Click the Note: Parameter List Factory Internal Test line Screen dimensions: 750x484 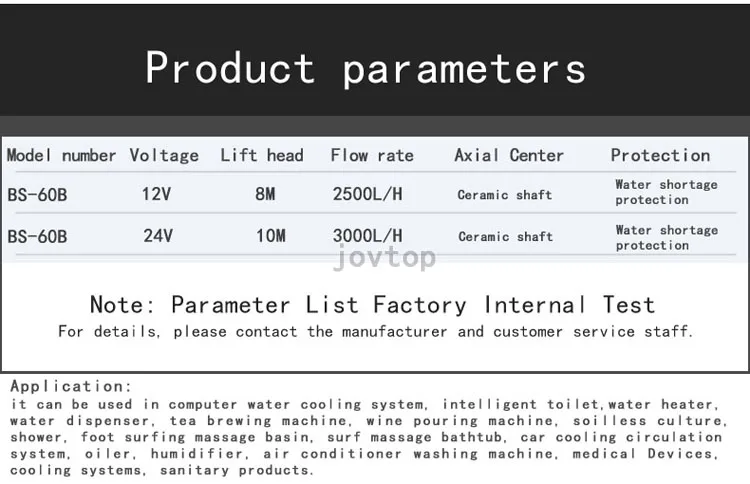[x=373, y=305]
